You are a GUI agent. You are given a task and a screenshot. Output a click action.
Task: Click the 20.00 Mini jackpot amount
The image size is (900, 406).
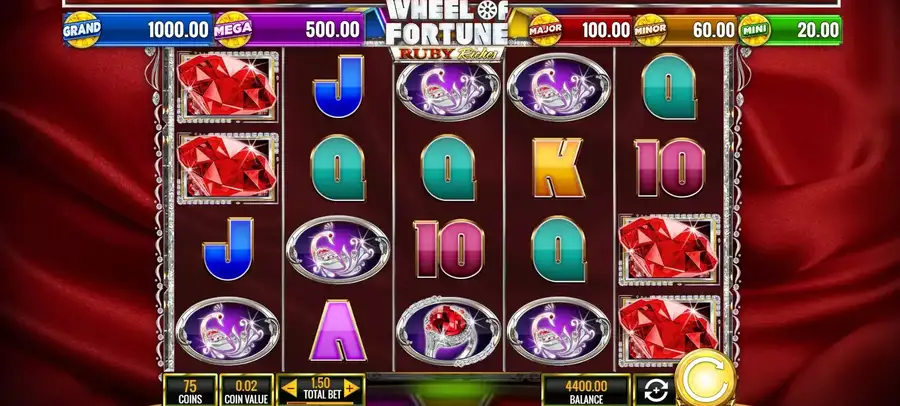tap(818, 30)
